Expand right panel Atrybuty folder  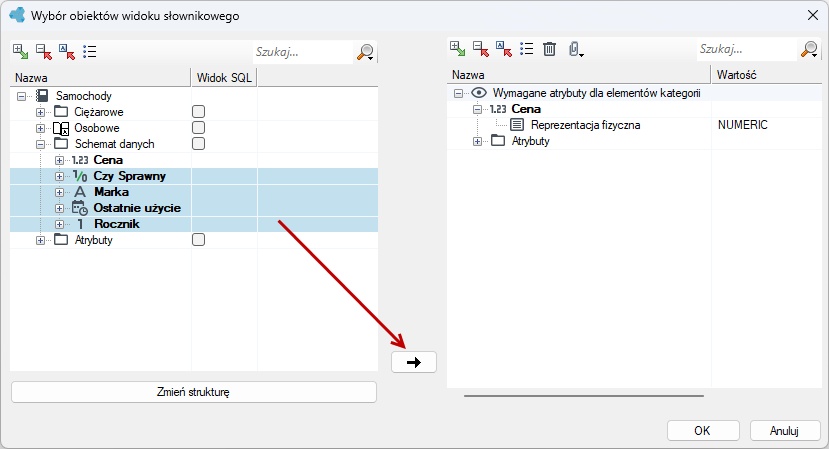tap(477, 141)
